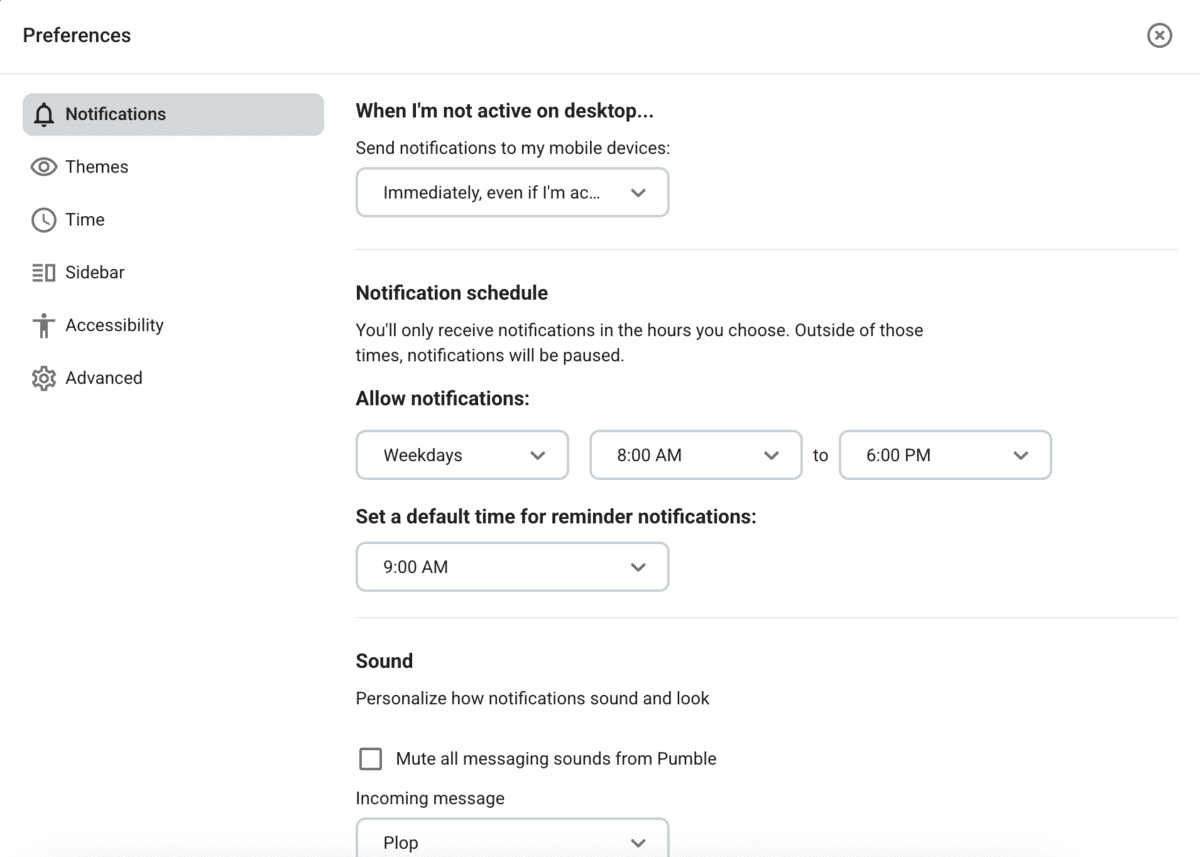Open the mobile notifications timing dropdown
1200x857 pixels.
[512, 192]
